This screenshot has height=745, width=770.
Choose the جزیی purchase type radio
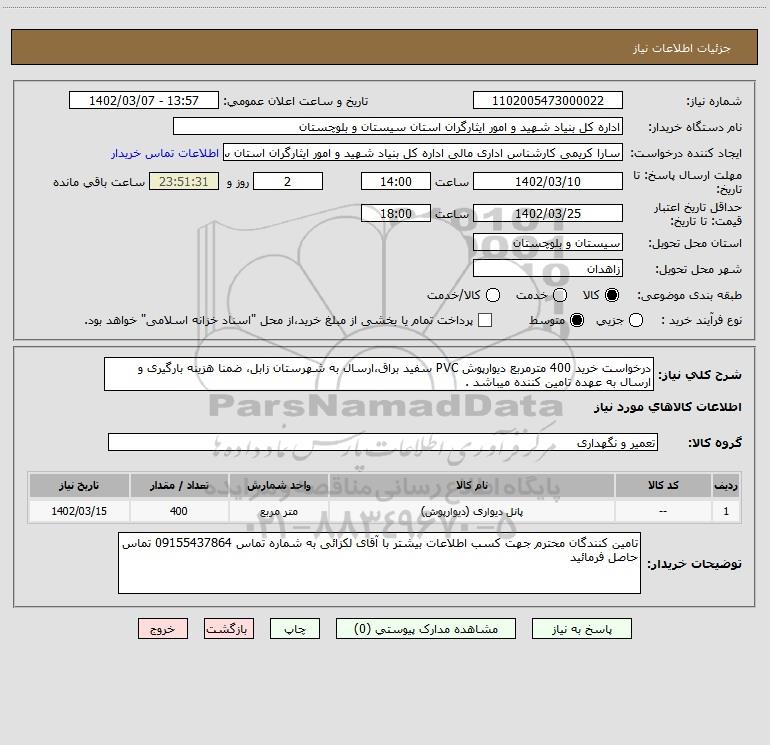tap(636, 320)
